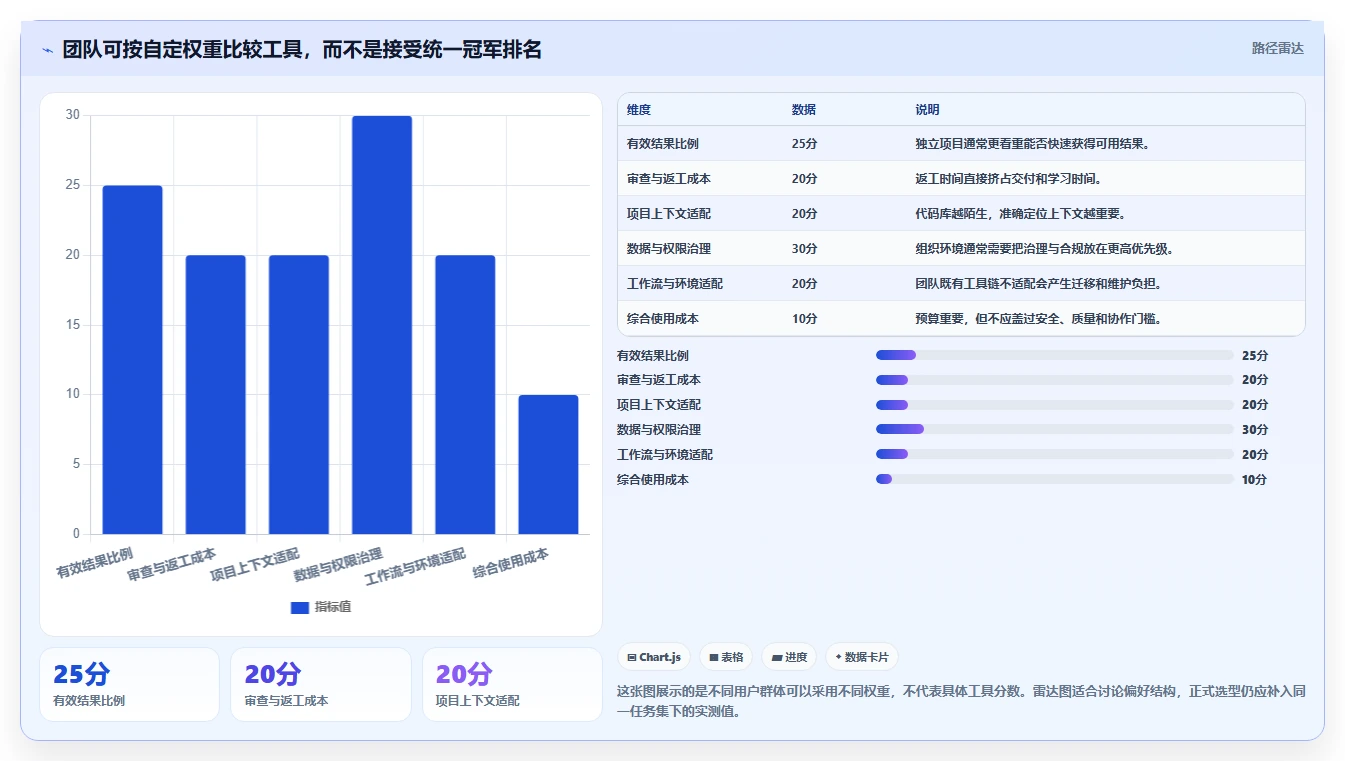Click the 进度 tag chip
This screenshot has width=1345, height=761.
point(789,657)
